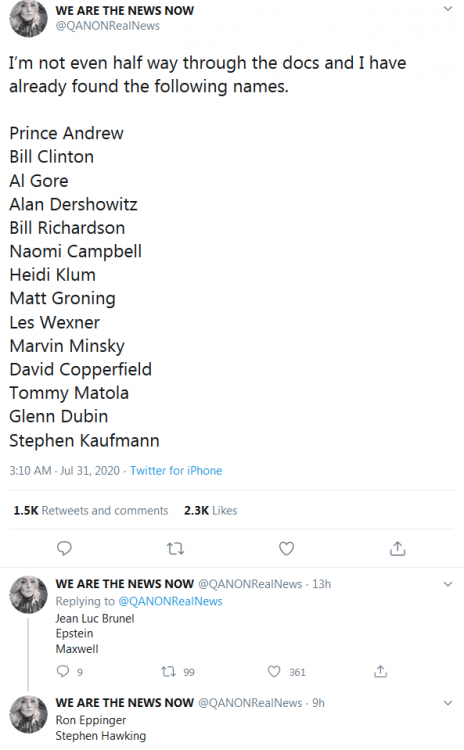Open the avatar on the Ron Eppinger reply
The height and width of the screenshot is (750, 464).
pyautogui.click(x=29, y=714)
